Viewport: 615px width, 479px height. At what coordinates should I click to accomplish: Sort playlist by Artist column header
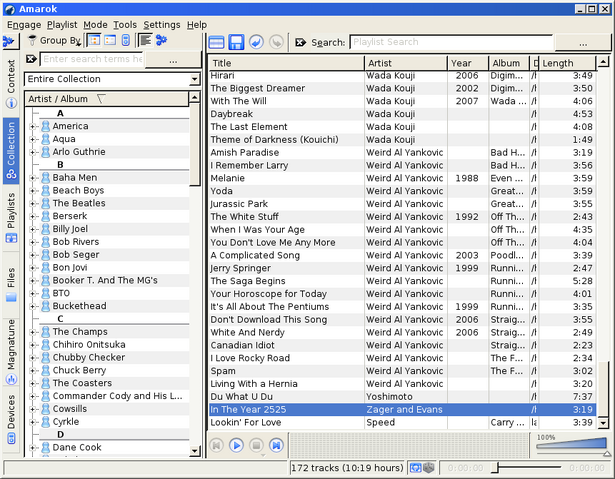point(406,63)
